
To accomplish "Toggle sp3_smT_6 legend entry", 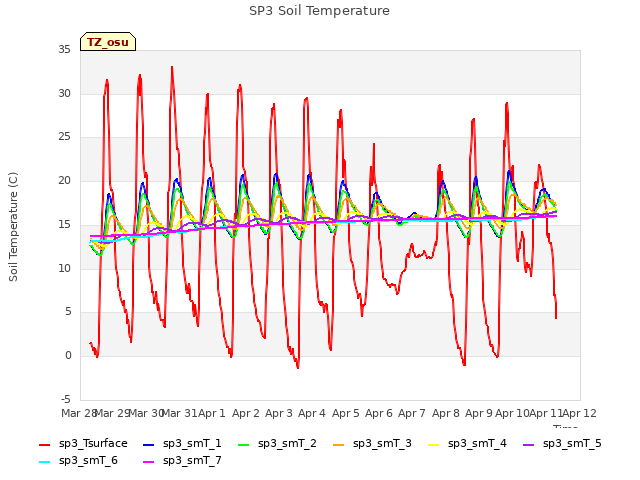I will point(78,460).
